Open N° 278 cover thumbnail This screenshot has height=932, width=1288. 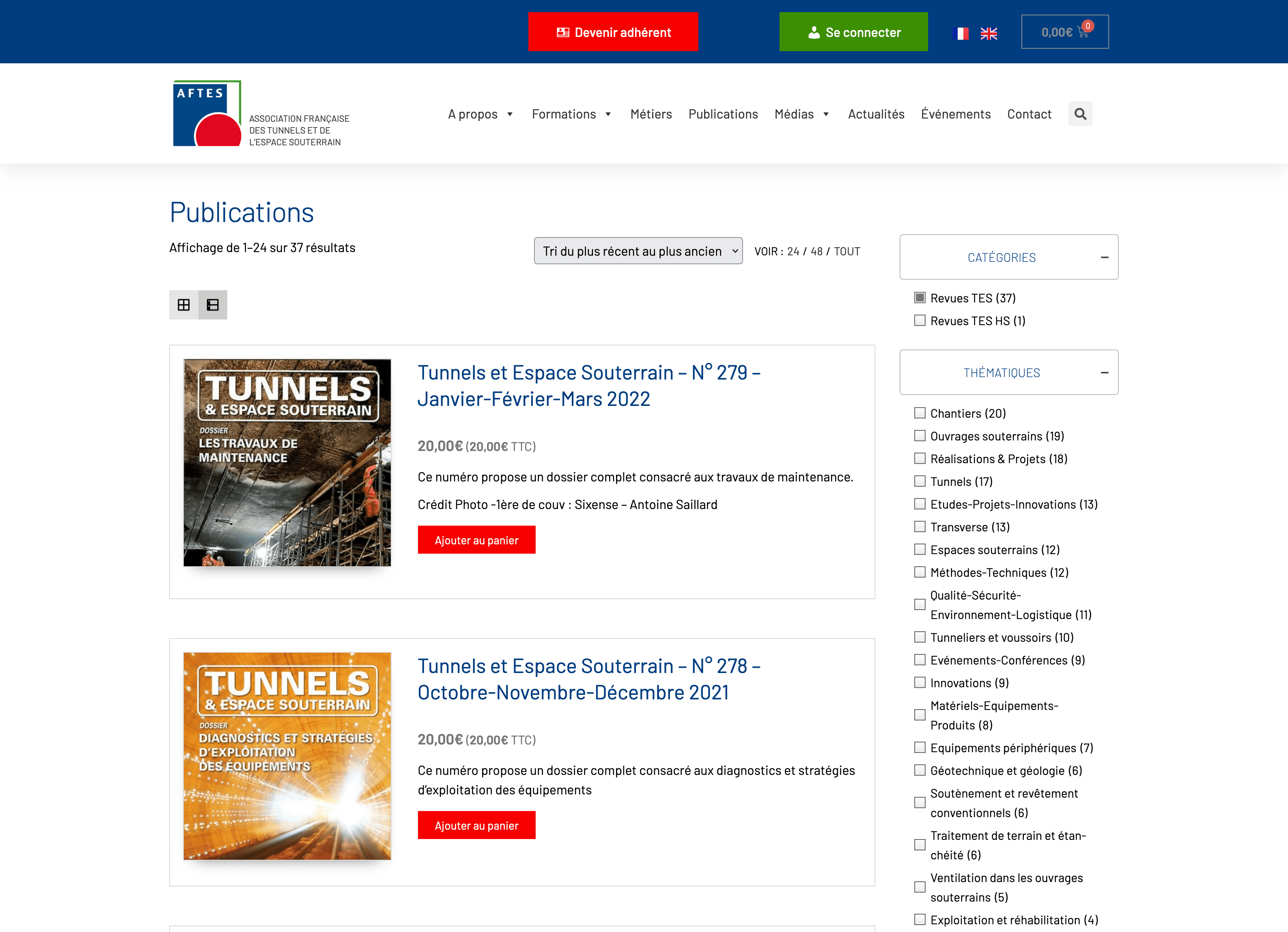coord(287,756)
